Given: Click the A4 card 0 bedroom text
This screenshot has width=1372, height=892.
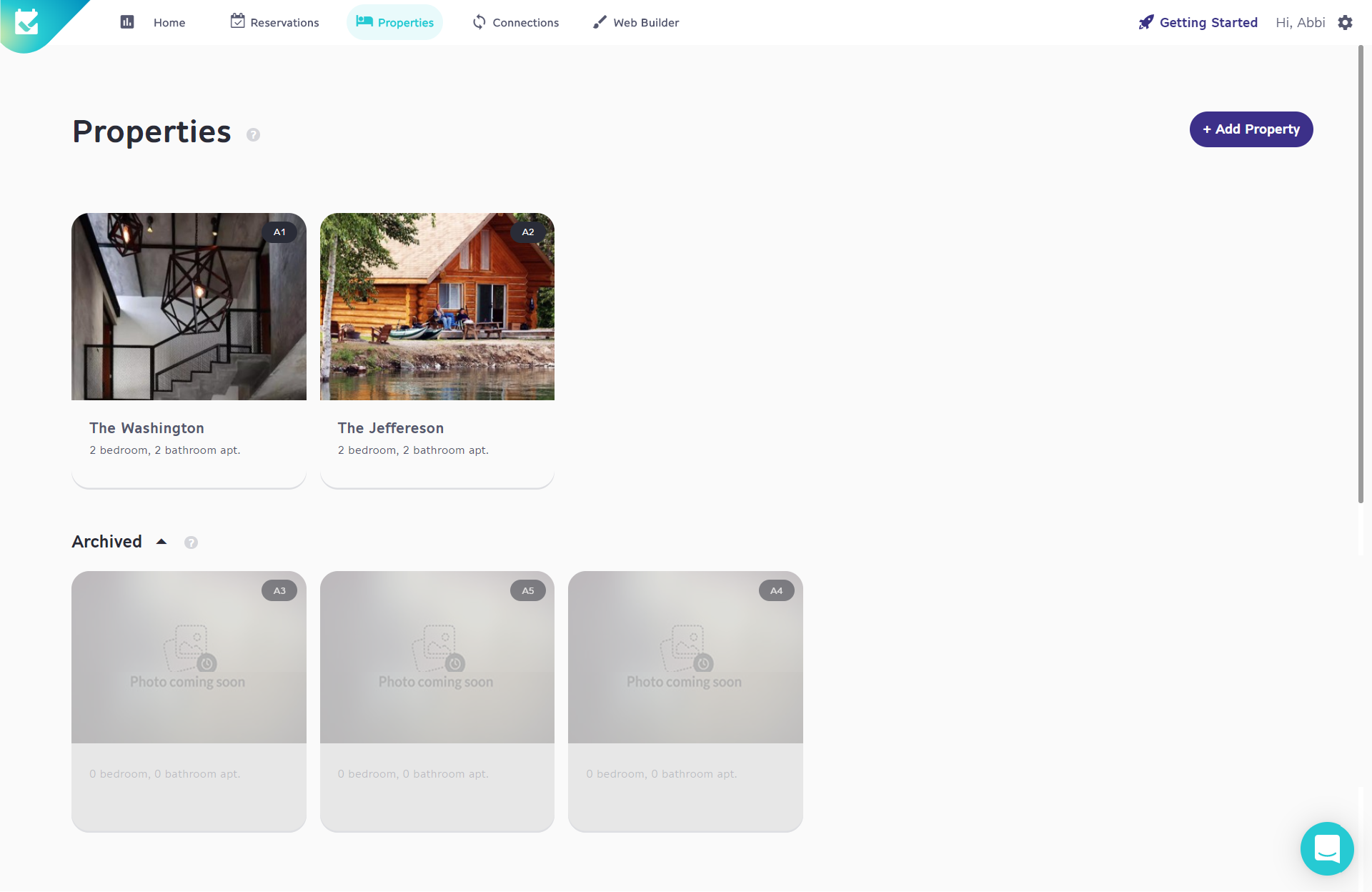Looking at the screenshot, I should (662, 774).
